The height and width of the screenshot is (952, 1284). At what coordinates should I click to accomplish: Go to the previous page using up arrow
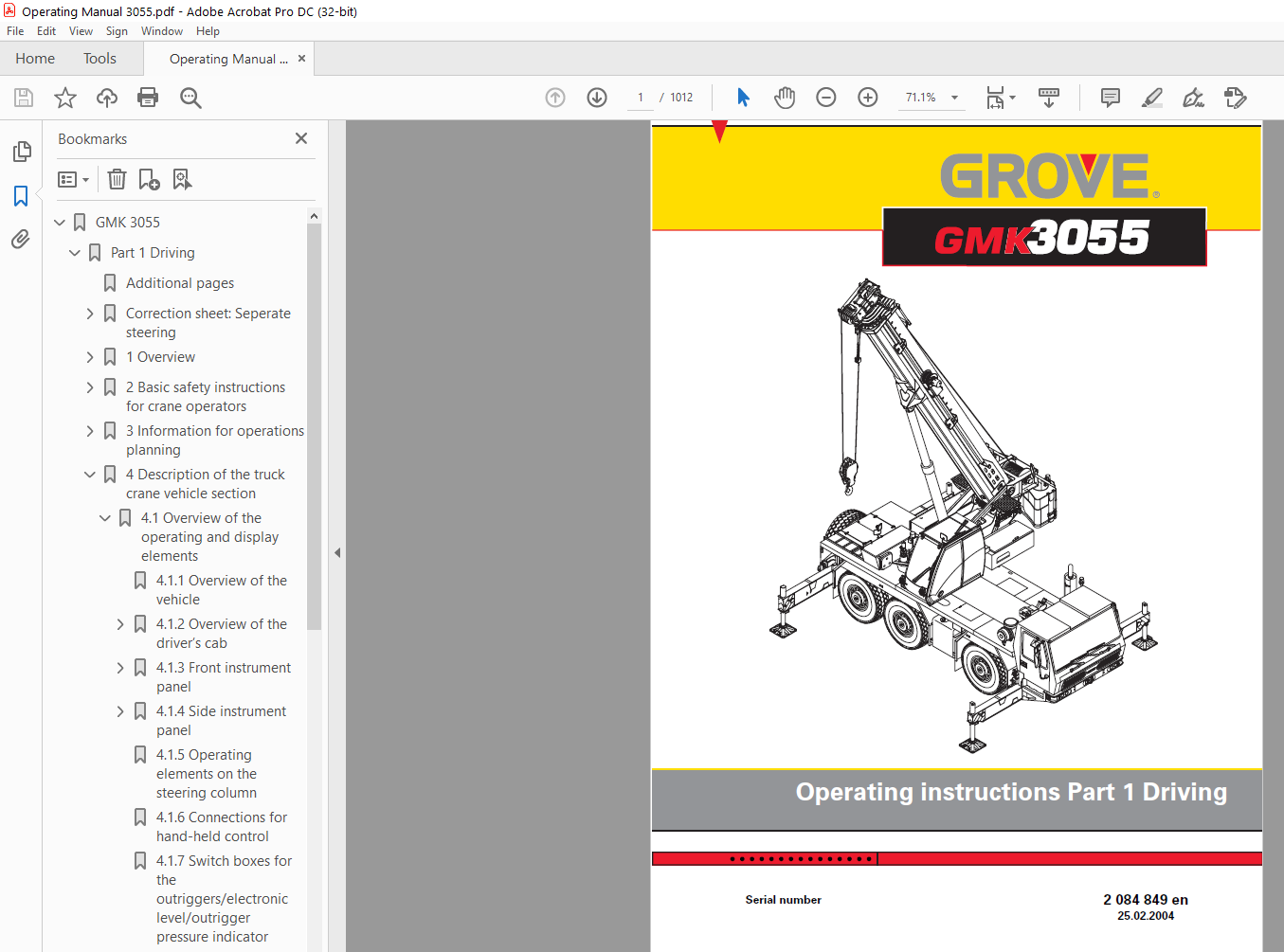coord(555,98)
